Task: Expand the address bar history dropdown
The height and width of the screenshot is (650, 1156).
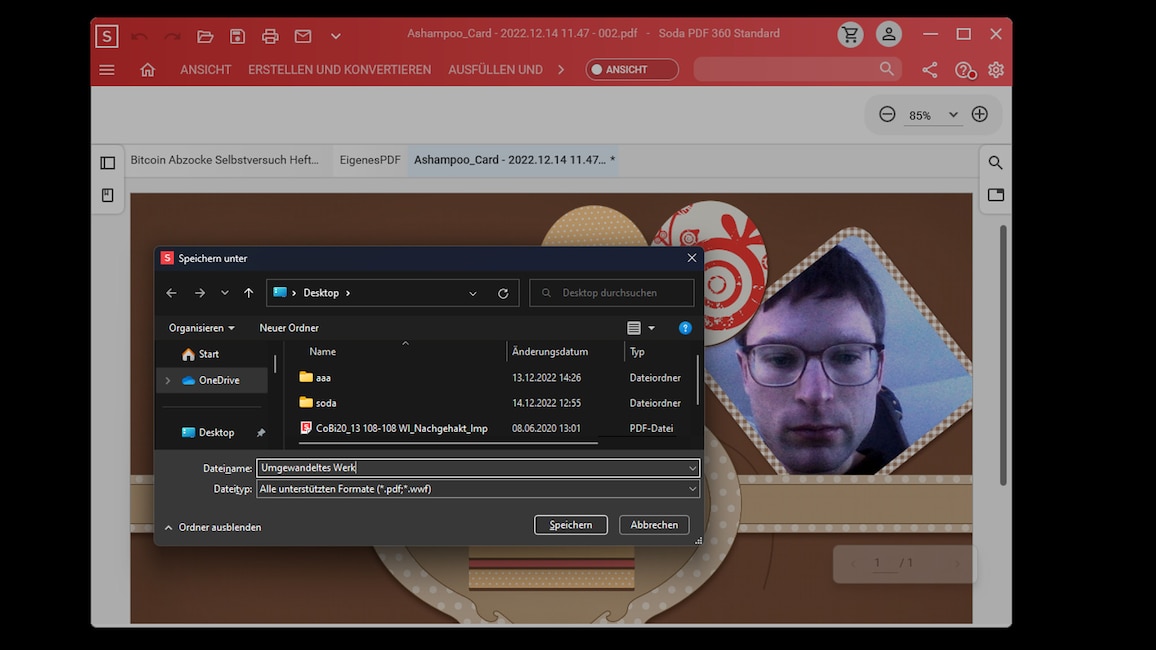Action: coord(473,293)
